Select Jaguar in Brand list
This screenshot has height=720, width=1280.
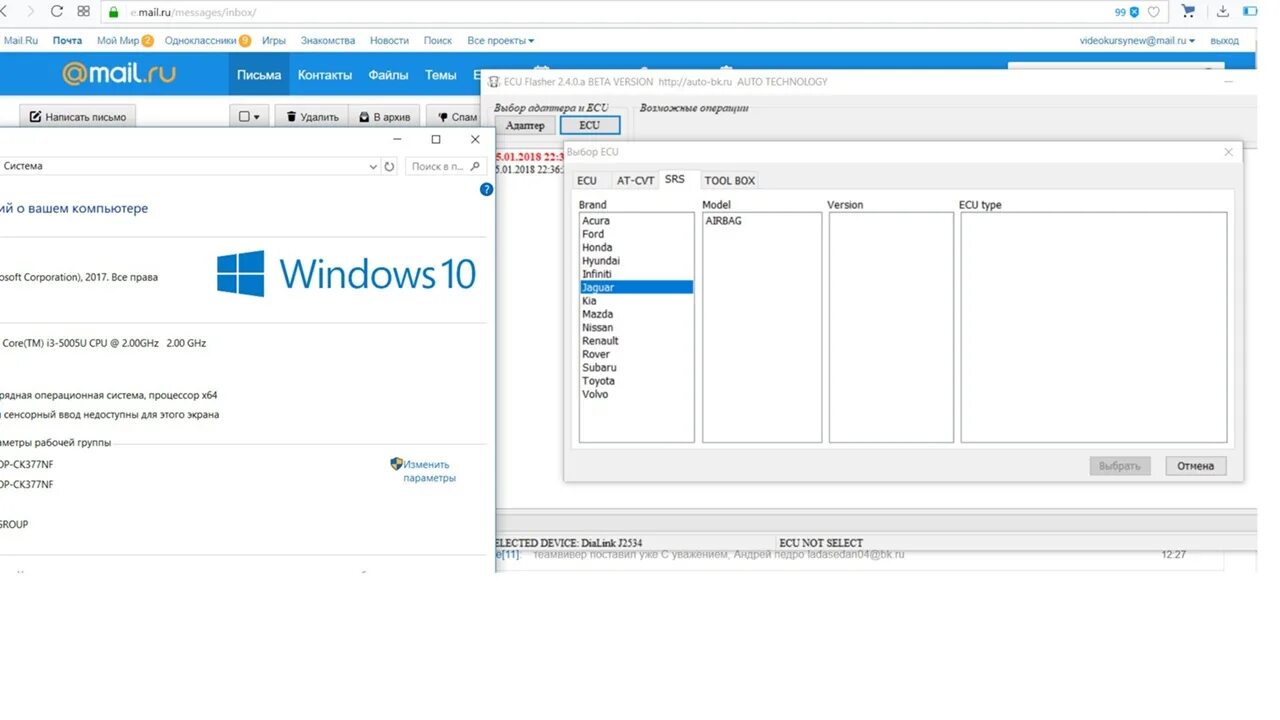click(636, 287)
